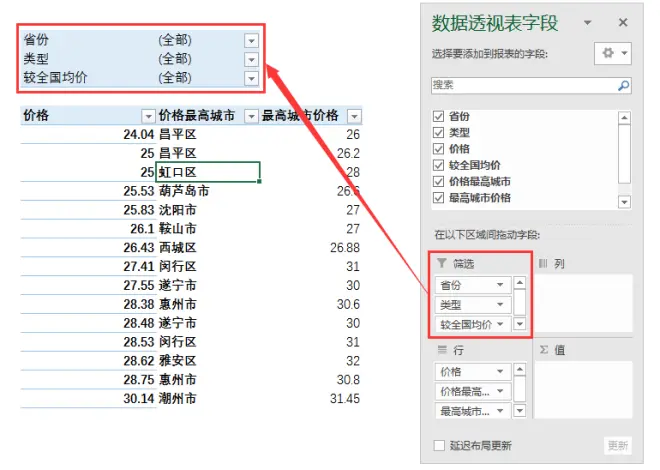Viewport: 660px width, 470px height.
Task: Uncheck the 类型 field checkbox
Action: click(438, 133)
